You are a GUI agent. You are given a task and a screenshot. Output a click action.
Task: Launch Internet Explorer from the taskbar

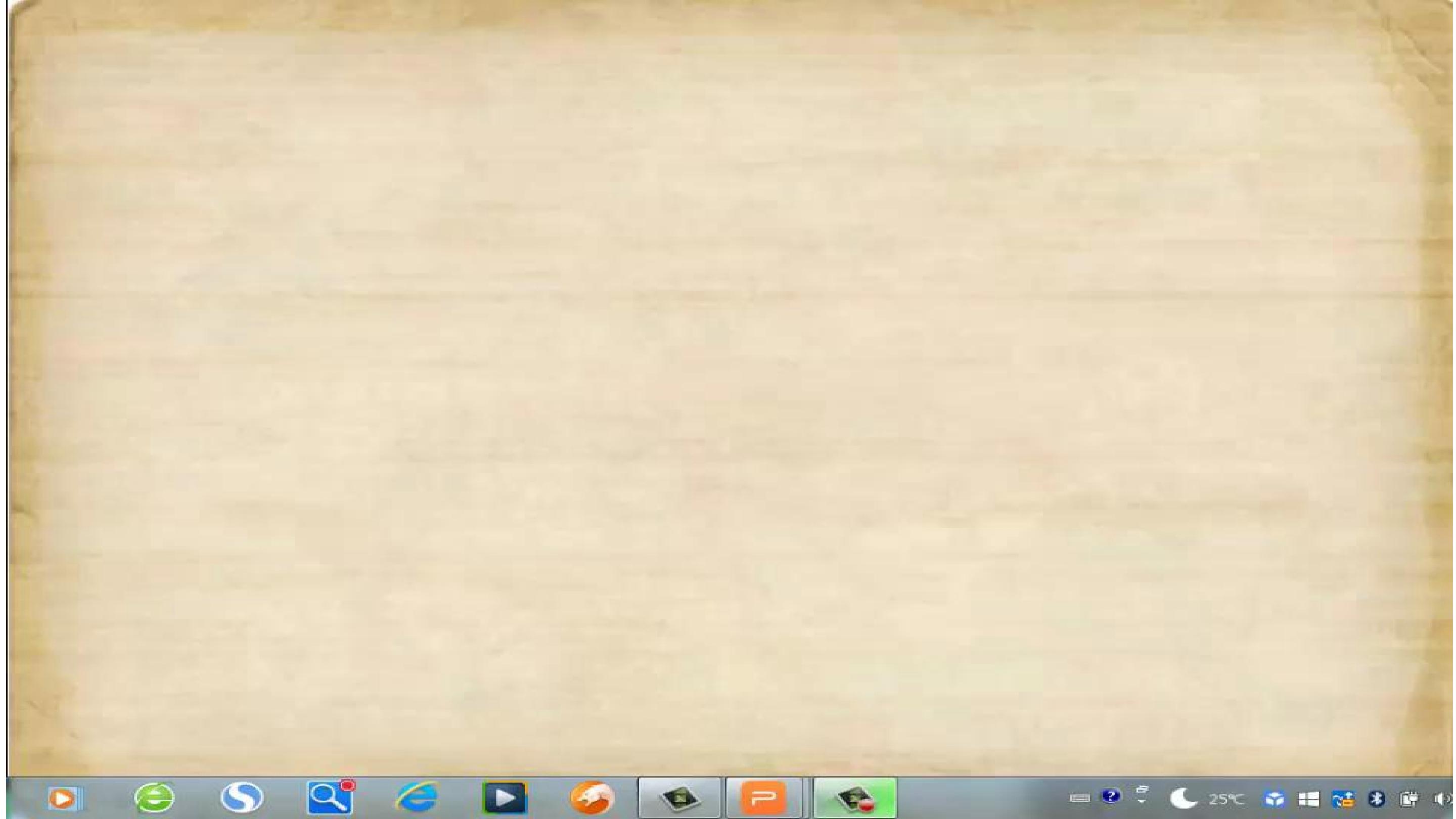(x=417, y=798)
